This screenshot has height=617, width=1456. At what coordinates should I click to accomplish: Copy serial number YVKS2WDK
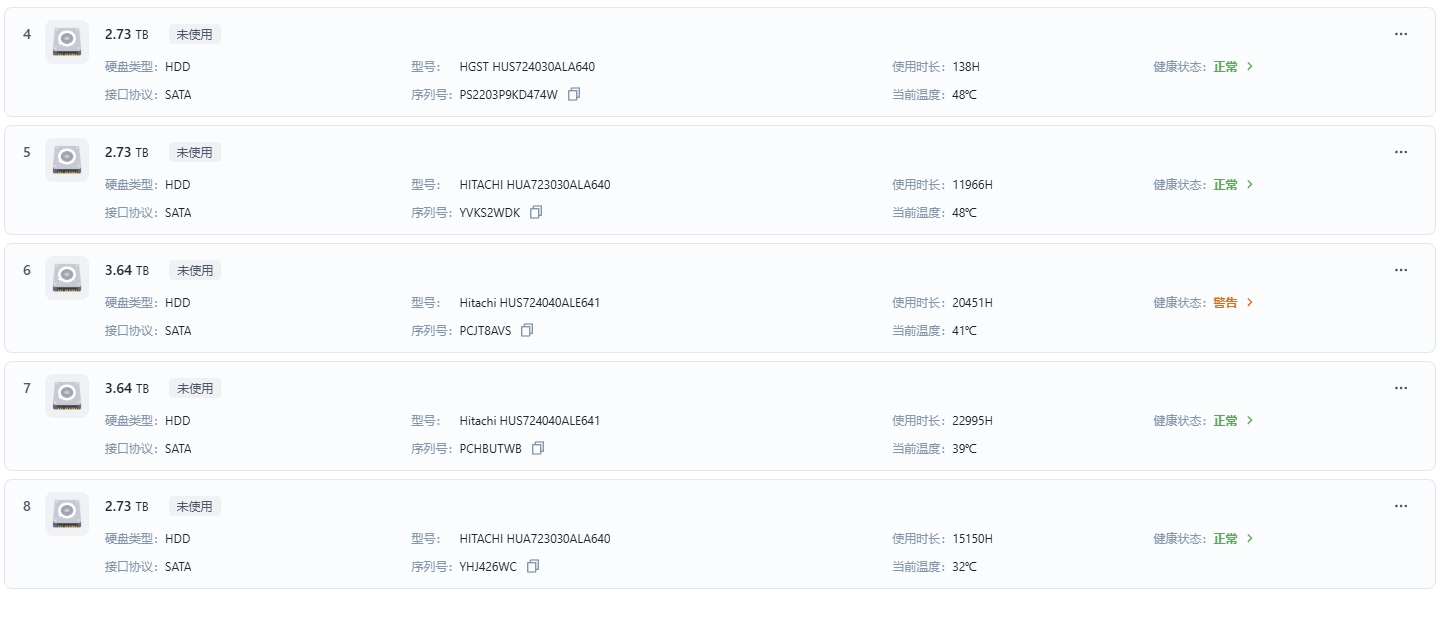pyautogui.click(x=536, y=212)
